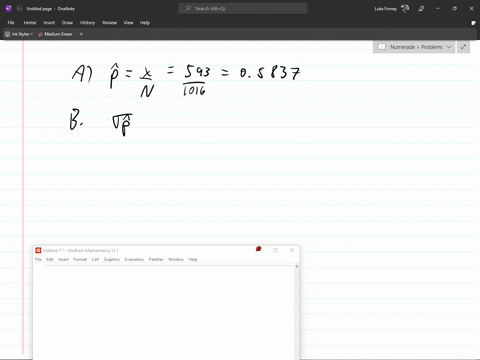This screenshot has height=360, width=480.
Task: Select the Medium Eraser tool
Action: click(x=55, y=34)
